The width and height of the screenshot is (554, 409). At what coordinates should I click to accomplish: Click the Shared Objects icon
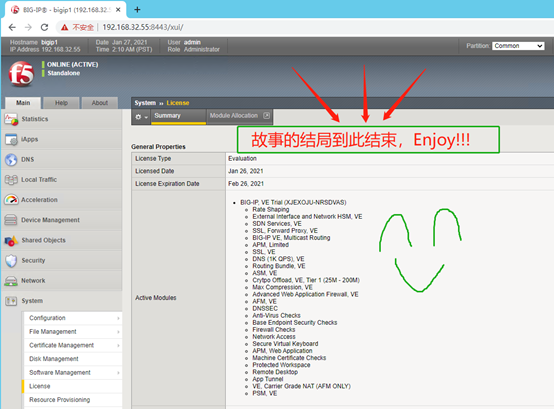click(11, 240)
